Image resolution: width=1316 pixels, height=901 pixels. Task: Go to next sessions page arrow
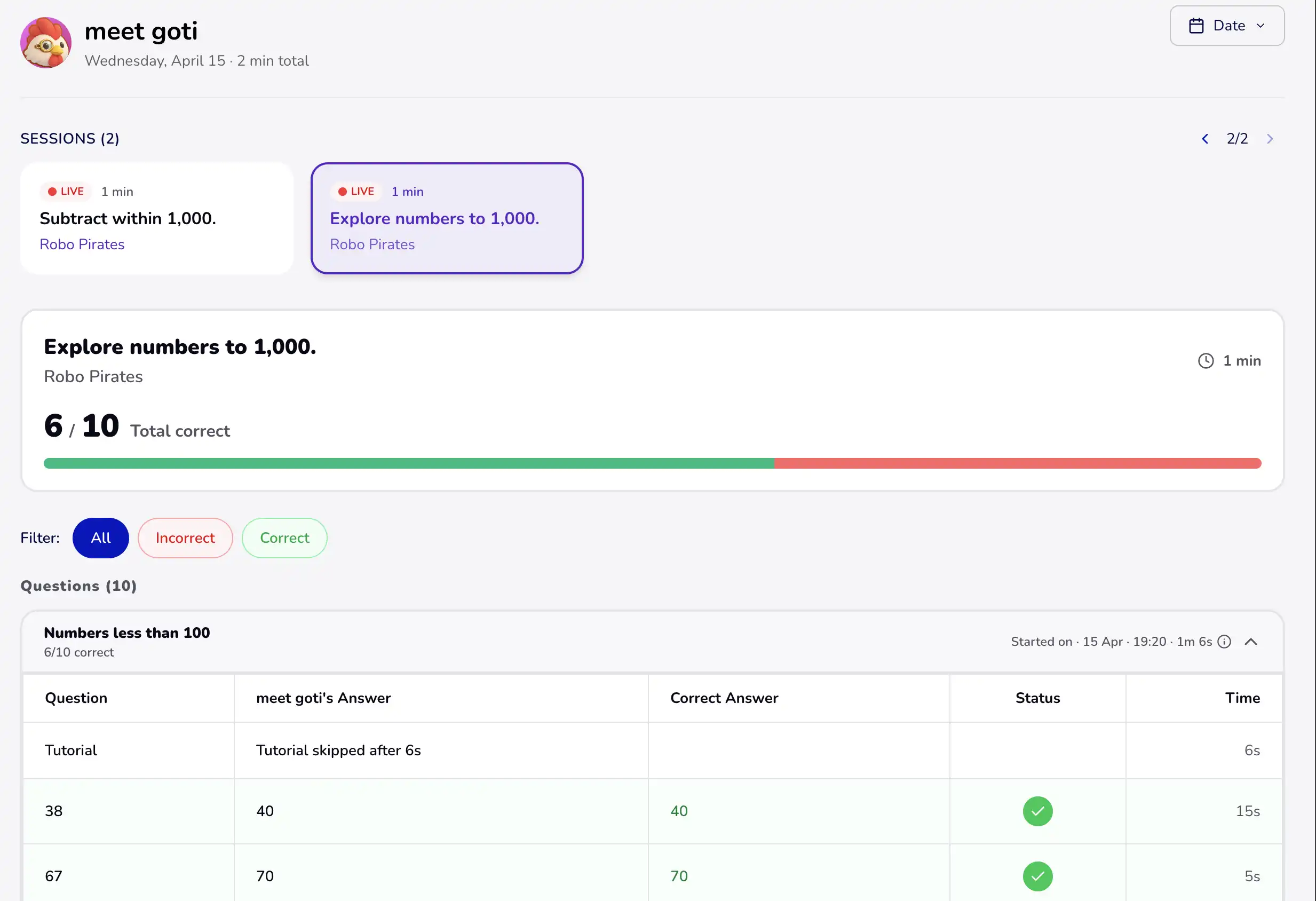coord(1270,139)
